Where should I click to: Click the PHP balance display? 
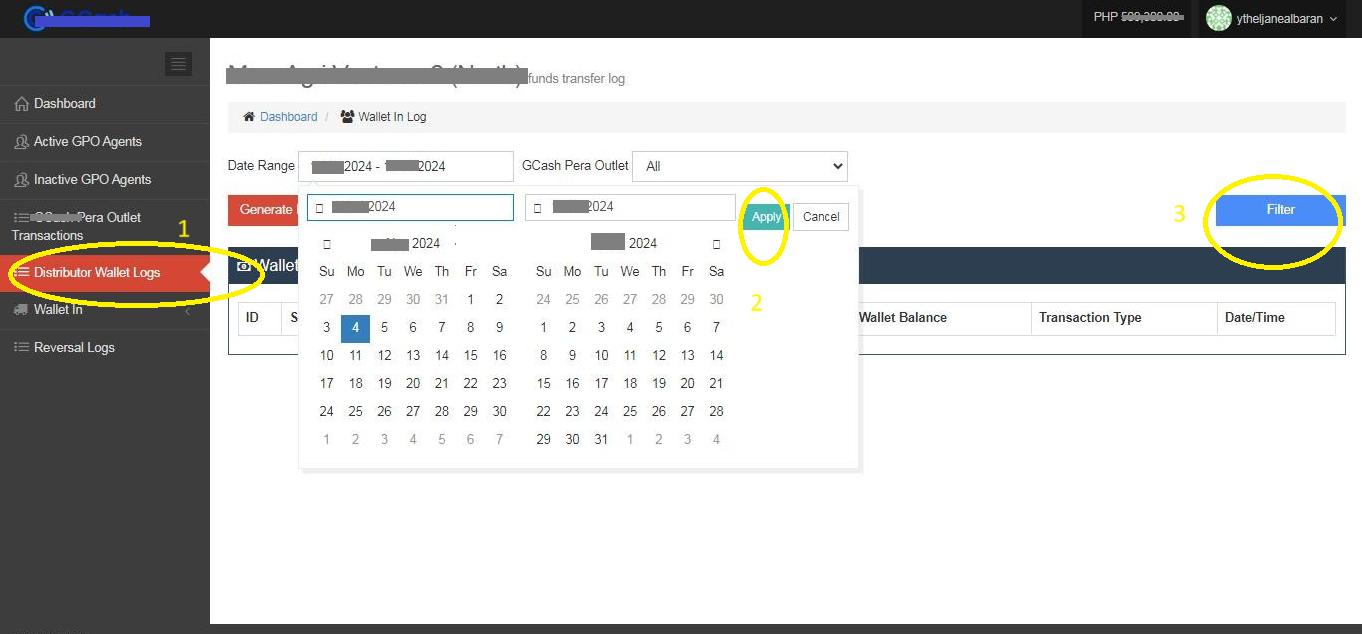(1139, 17)
